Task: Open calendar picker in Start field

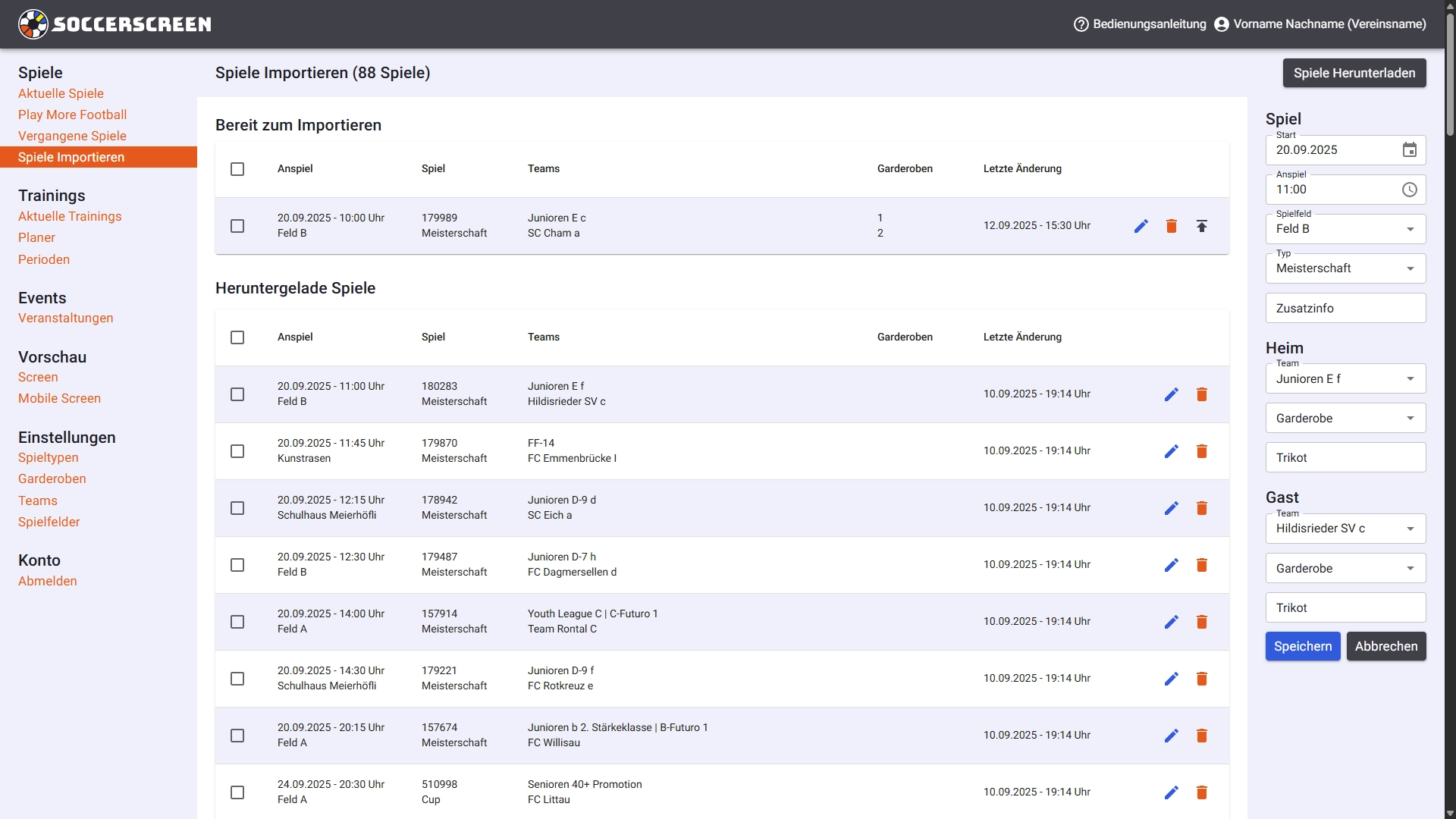Action: (1410, 150)
